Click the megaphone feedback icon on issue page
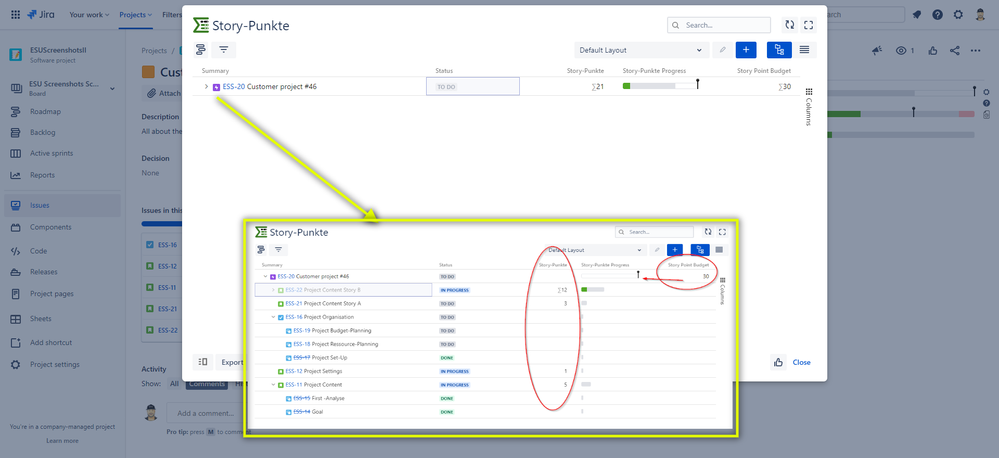The width and height of the screenshot is (999, 458). click(x=878, y=50)
